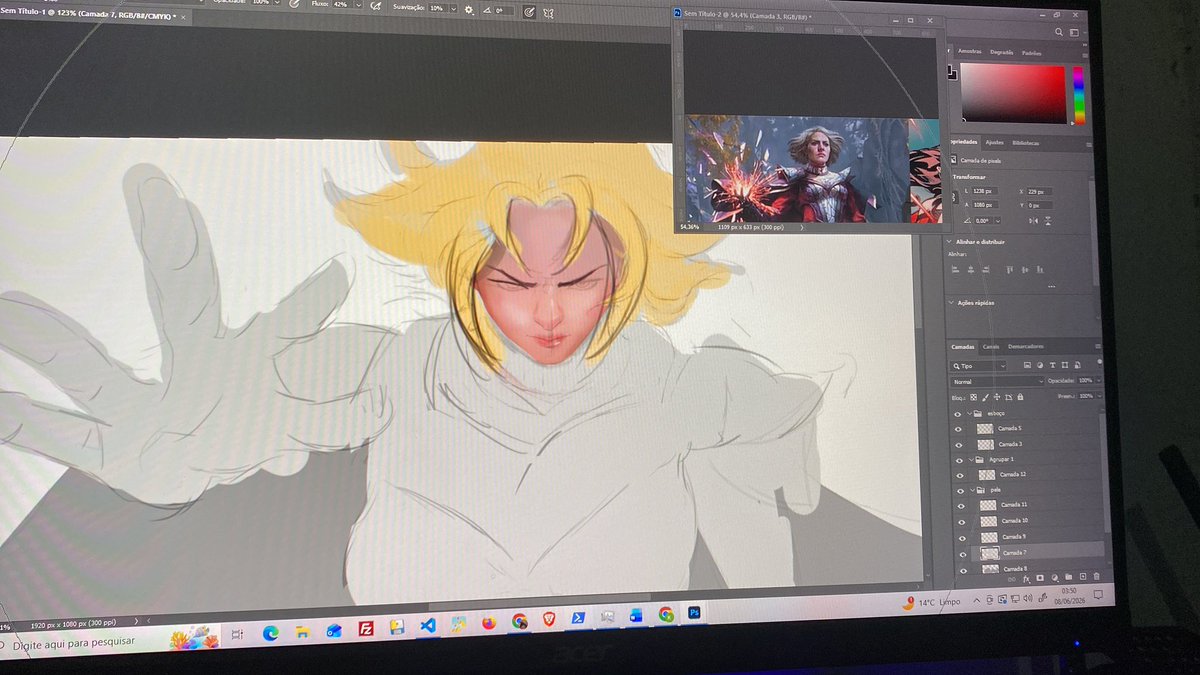Open the rotation angle dropdown in Transformar

click(x=998, y=221)
